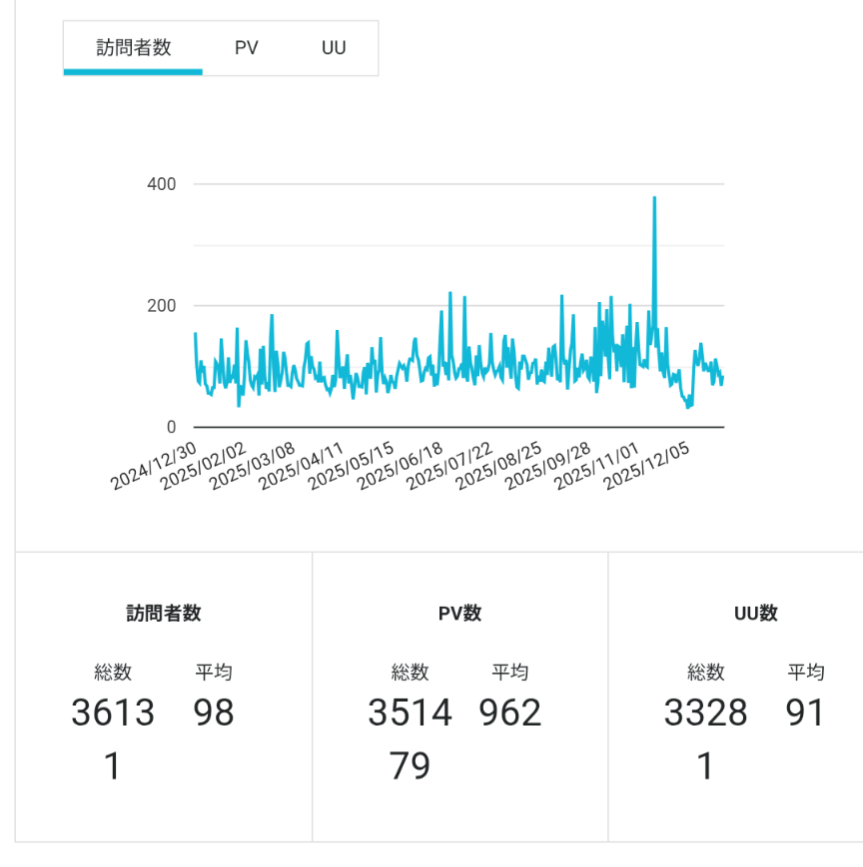Open the PV tab
The height and width of the screenshot is (867, 863).
(246, 48)
